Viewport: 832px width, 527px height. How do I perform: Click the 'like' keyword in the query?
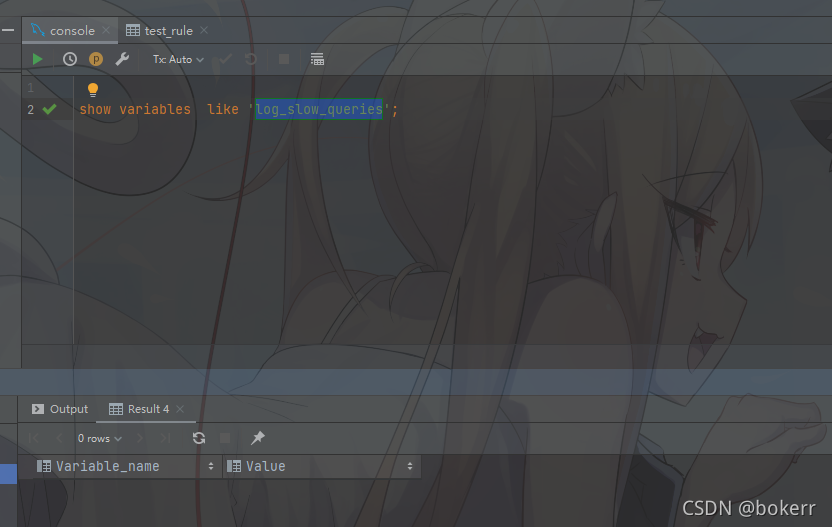click(223, 109)
